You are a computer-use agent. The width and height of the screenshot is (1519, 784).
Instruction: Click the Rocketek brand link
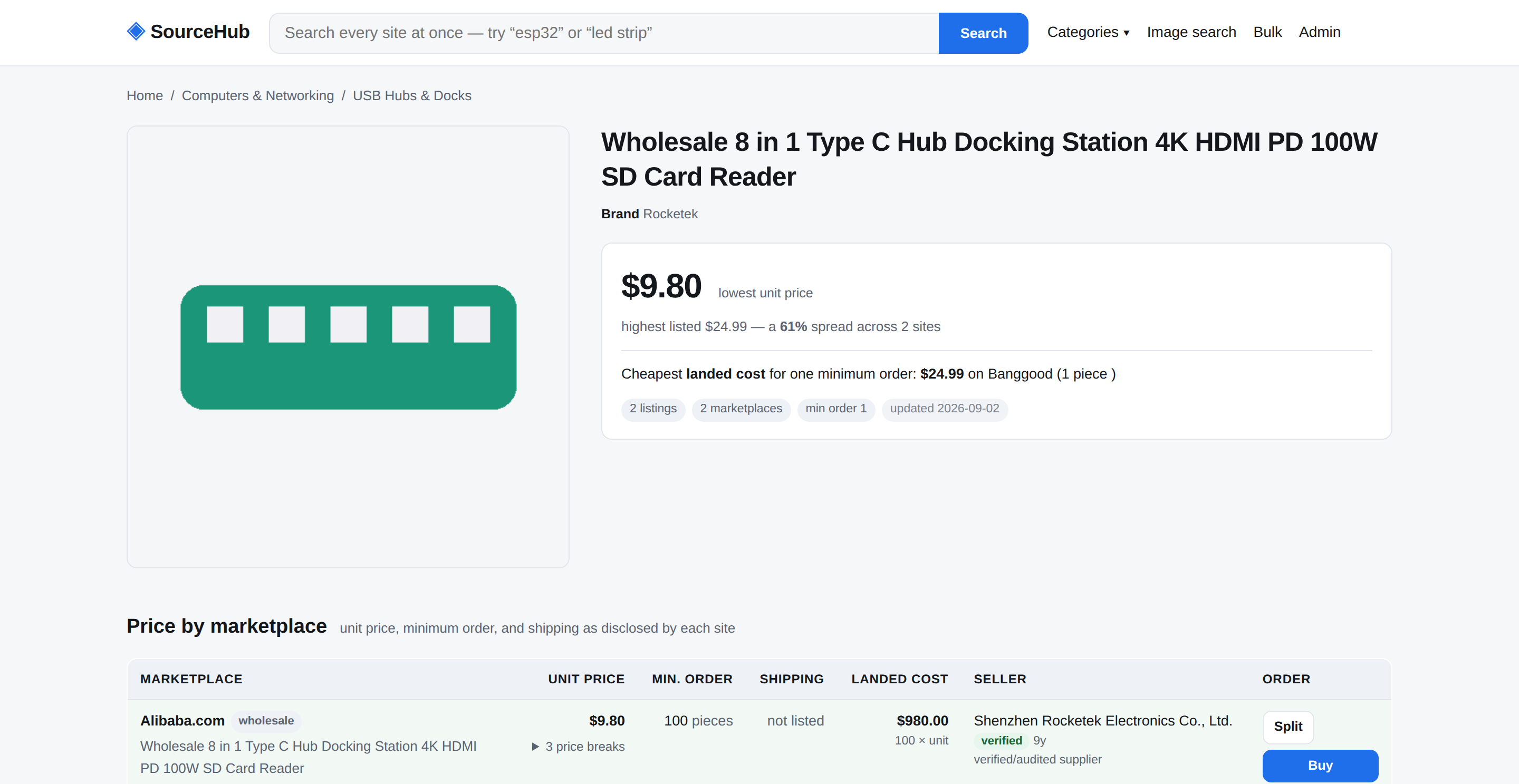tap(670, 214)
